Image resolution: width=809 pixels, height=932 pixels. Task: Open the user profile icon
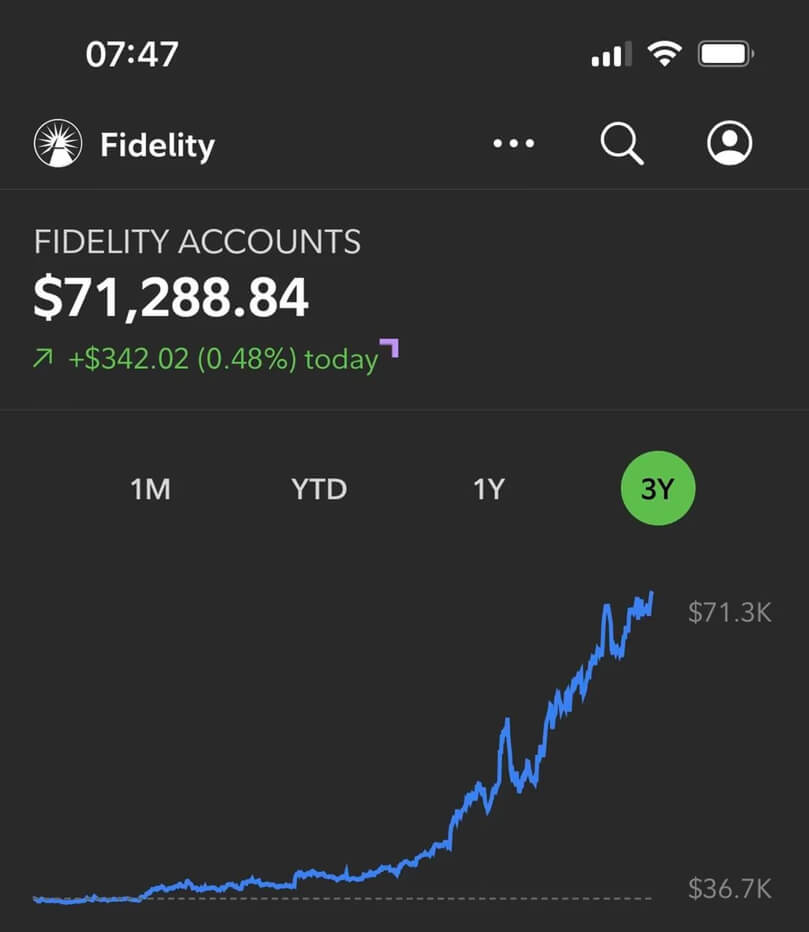(x=730, y=143)
